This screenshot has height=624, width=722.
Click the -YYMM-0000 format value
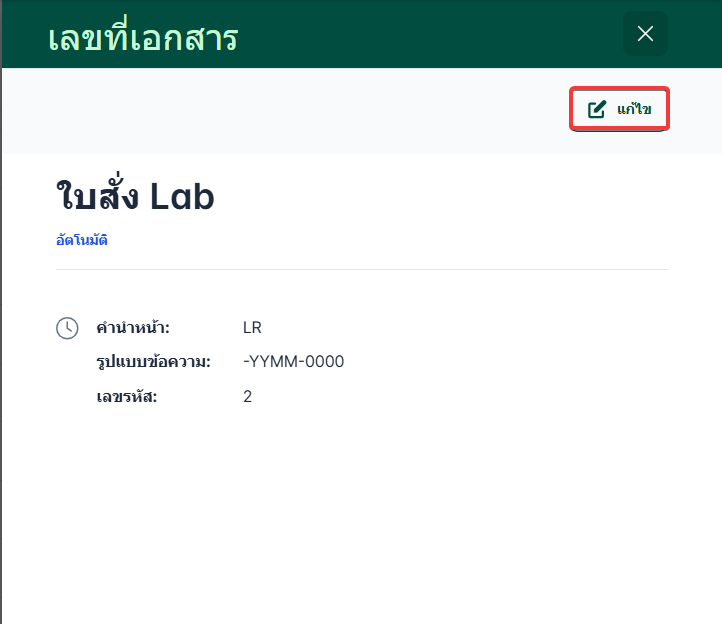[x=293, y=362]
